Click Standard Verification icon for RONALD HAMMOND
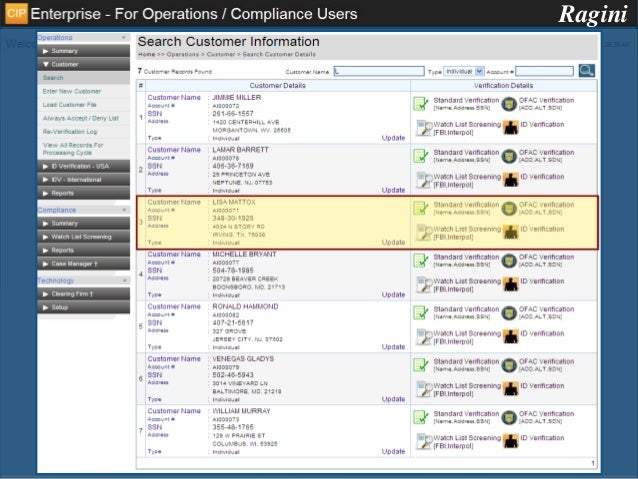638x479 pixels. click(421, 313)
